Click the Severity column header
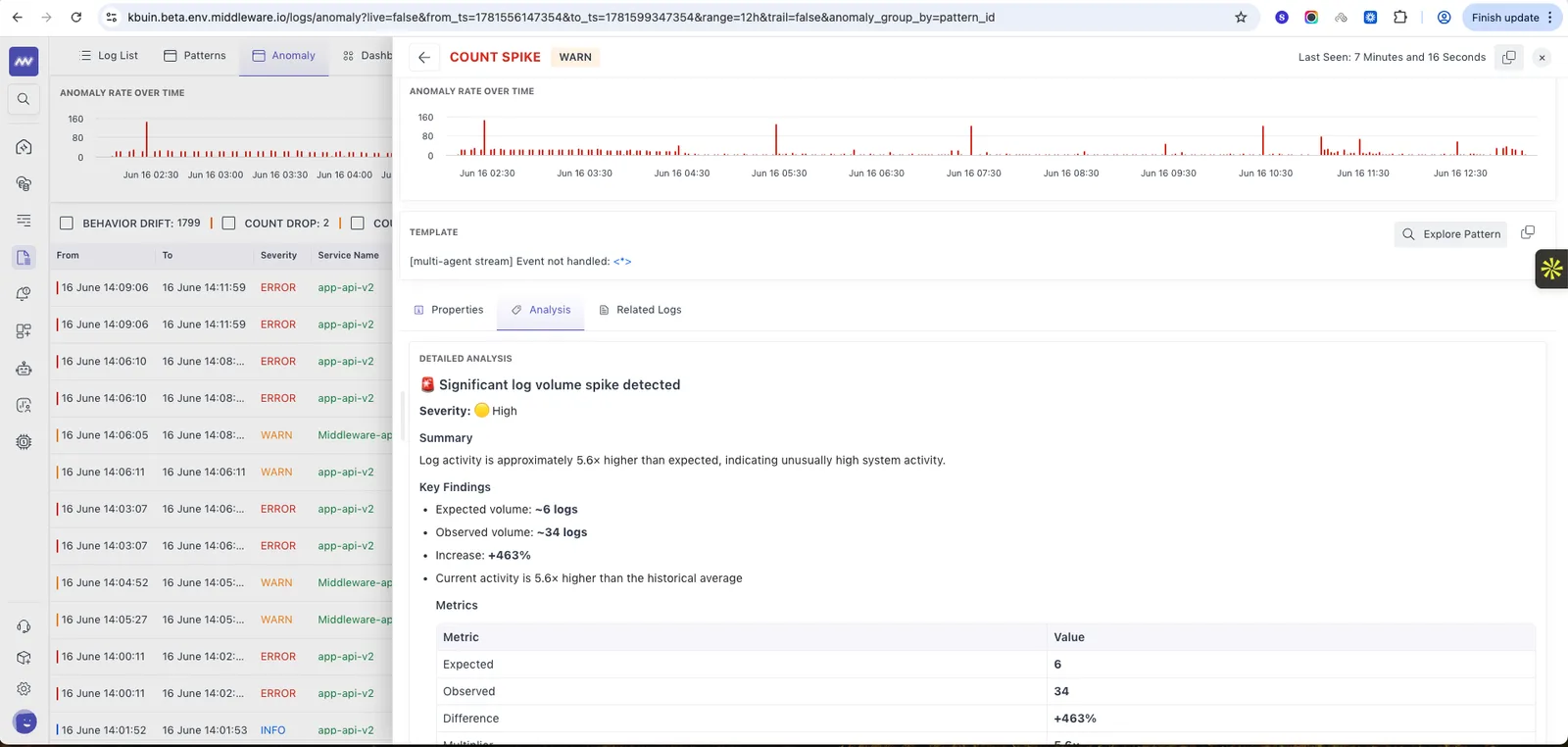 278,255
